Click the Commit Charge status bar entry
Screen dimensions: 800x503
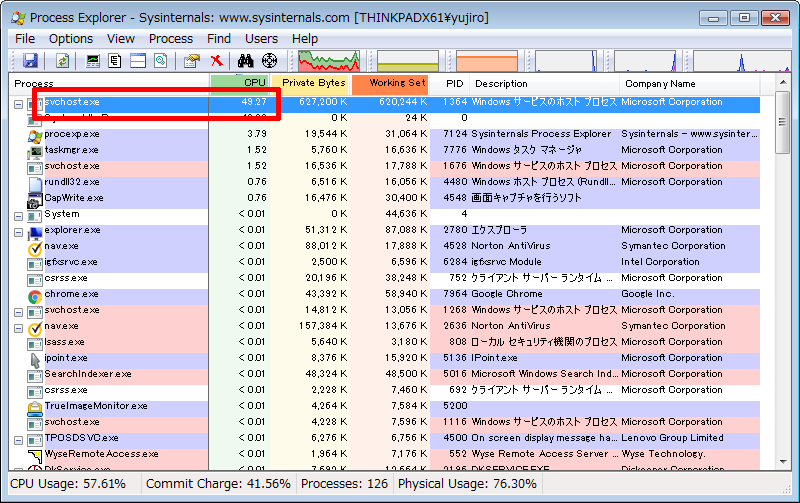tap(218, 484)
